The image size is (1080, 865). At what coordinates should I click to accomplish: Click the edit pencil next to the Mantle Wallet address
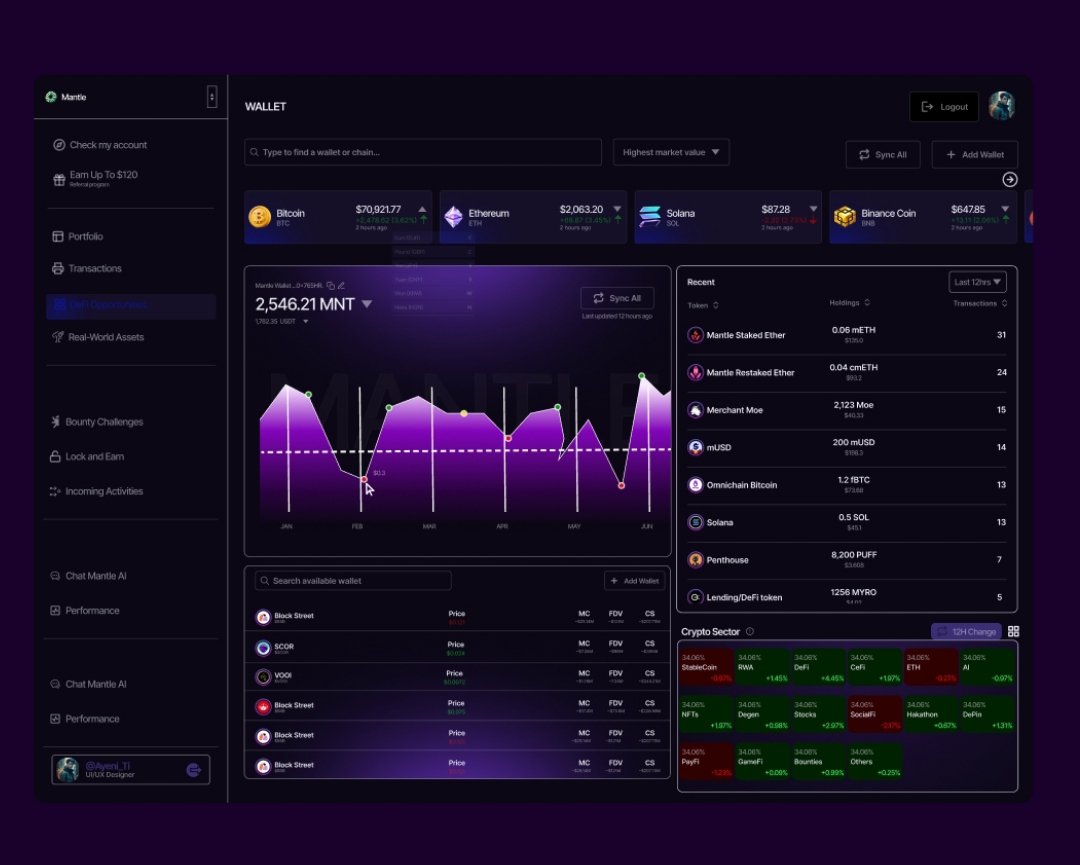tap(341, 285)
